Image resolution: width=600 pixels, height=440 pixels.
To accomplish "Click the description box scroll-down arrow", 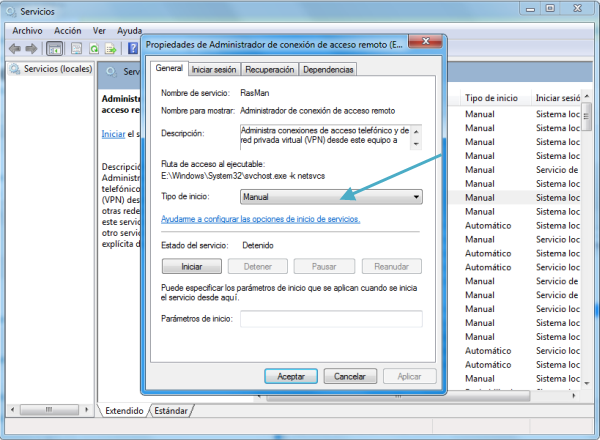I will pyautogui.click(x=416, y=144).
